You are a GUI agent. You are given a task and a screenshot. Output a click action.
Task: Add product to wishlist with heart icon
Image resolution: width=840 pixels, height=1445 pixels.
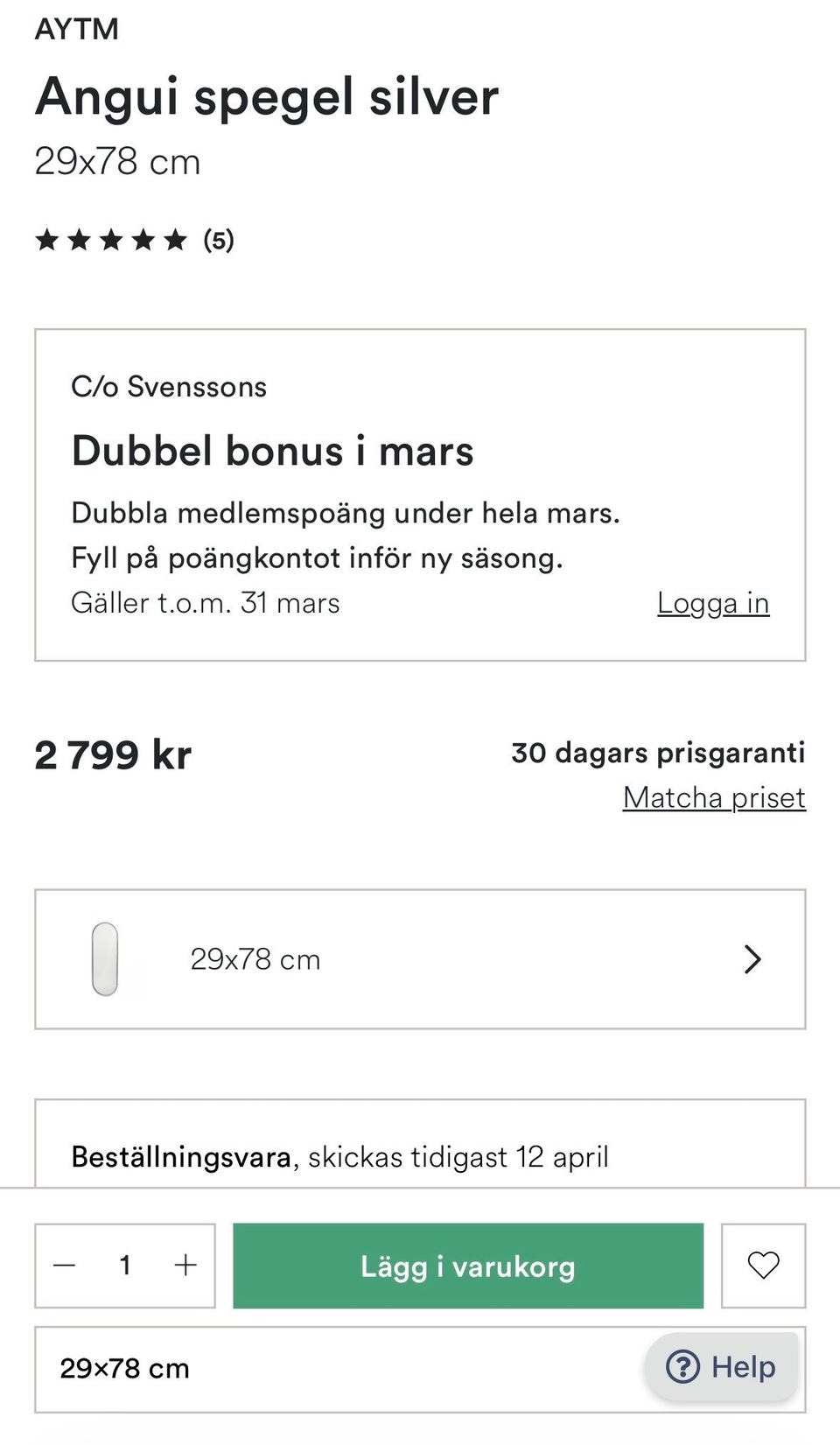[x=763, y=1265]
